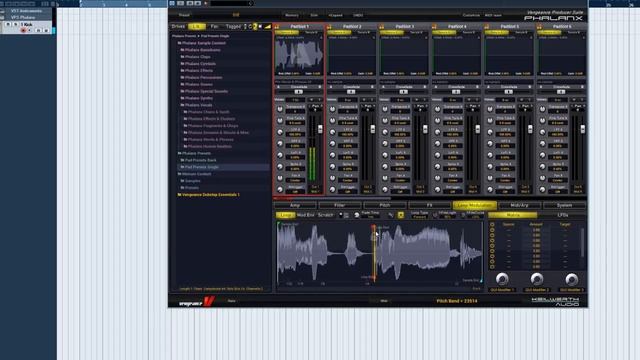Open the Loop Modulation tab

(474, 205)
